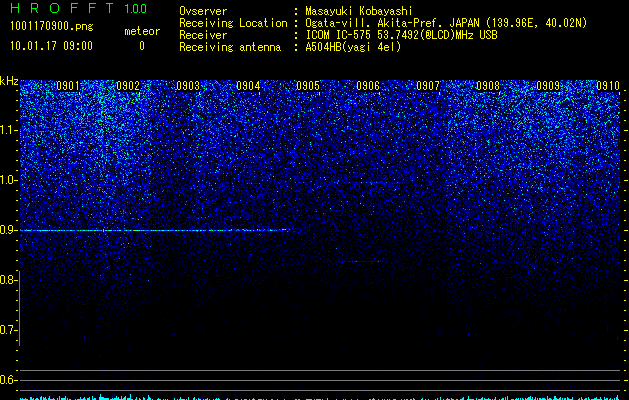Click the kHz axis unit label

tap(9, 81)
